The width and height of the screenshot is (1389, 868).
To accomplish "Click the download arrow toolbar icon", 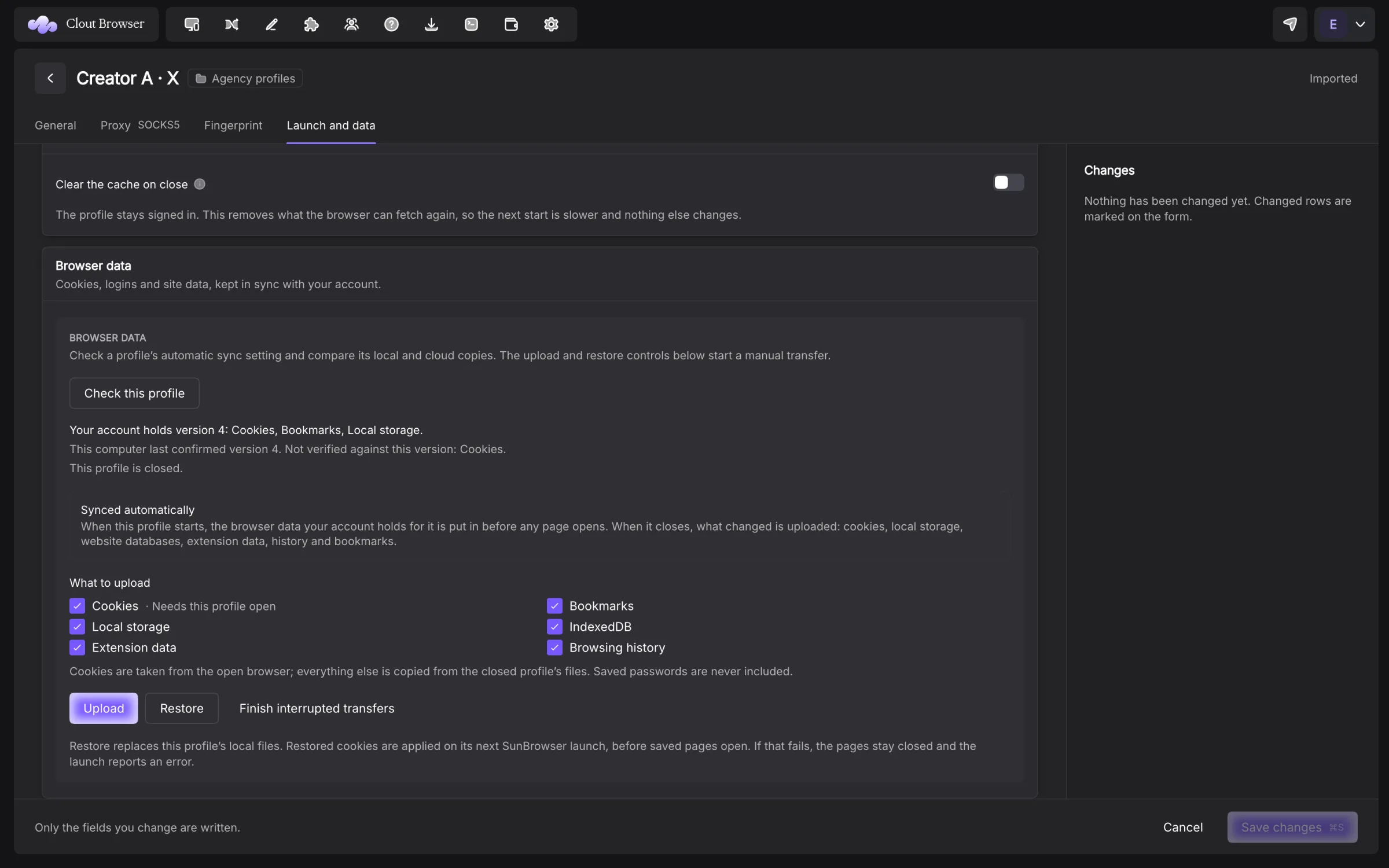I will tap(431, 24).
